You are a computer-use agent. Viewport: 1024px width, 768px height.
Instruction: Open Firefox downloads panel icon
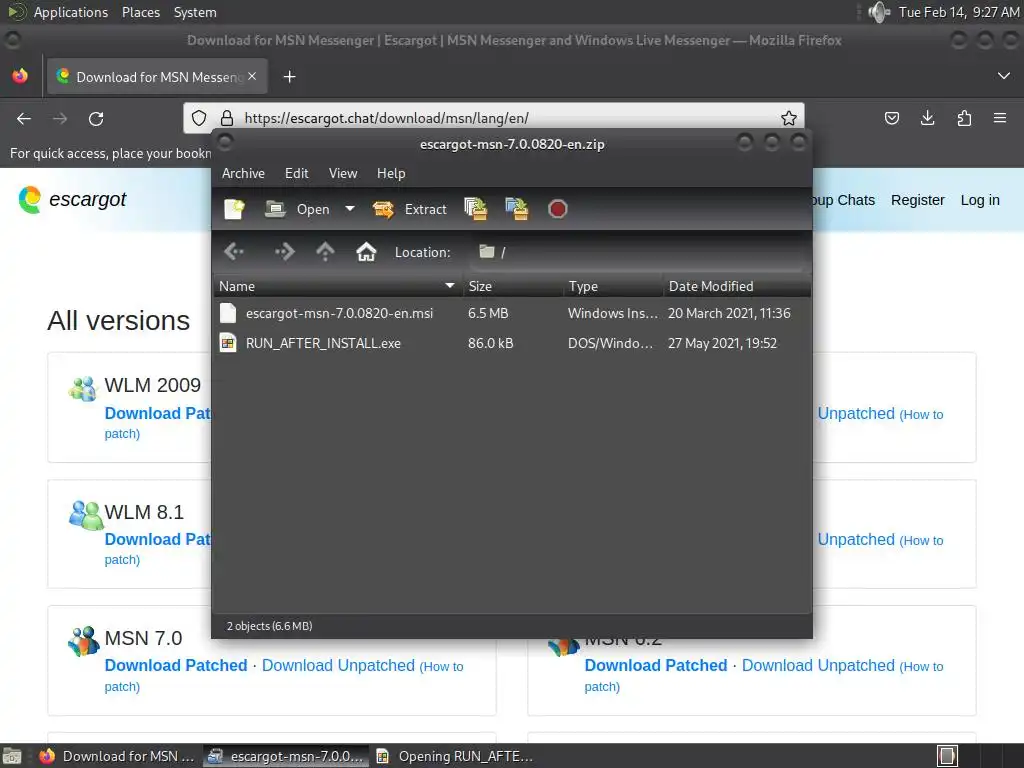pos(927,118)
